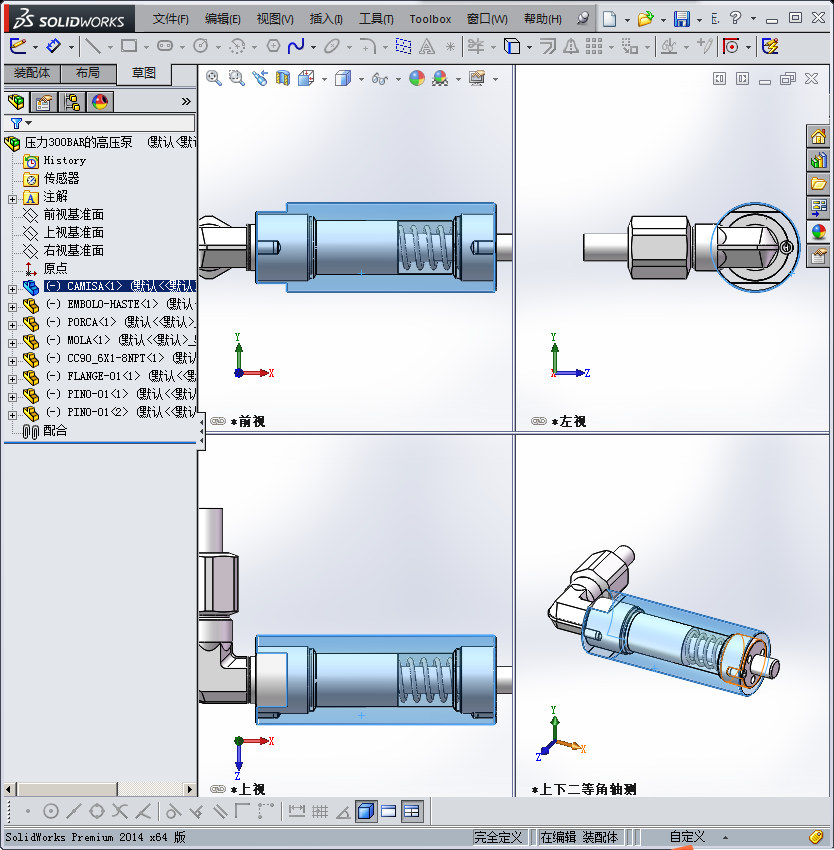
Task: Expand the EMBOLO-HASTE<1> component node
Action: coord(12,307)
